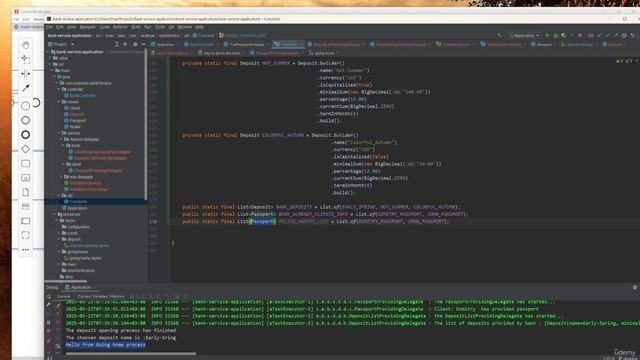Image resolution: width=640 pixels, height=360 pixels.
Task: Click 'Hello from Going home process' console line
Action: pyautogui.click(x=105, y=345)
